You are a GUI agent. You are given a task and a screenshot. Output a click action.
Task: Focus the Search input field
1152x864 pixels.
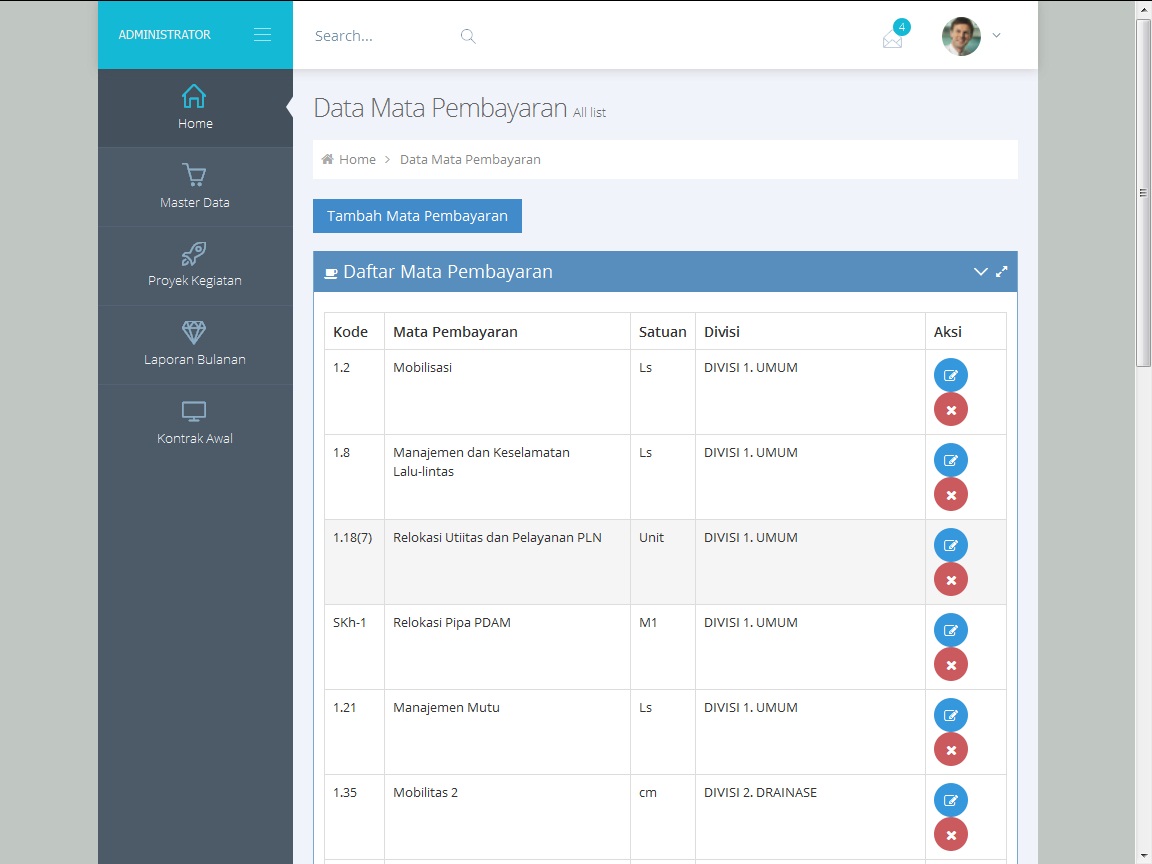pos(382,36)
